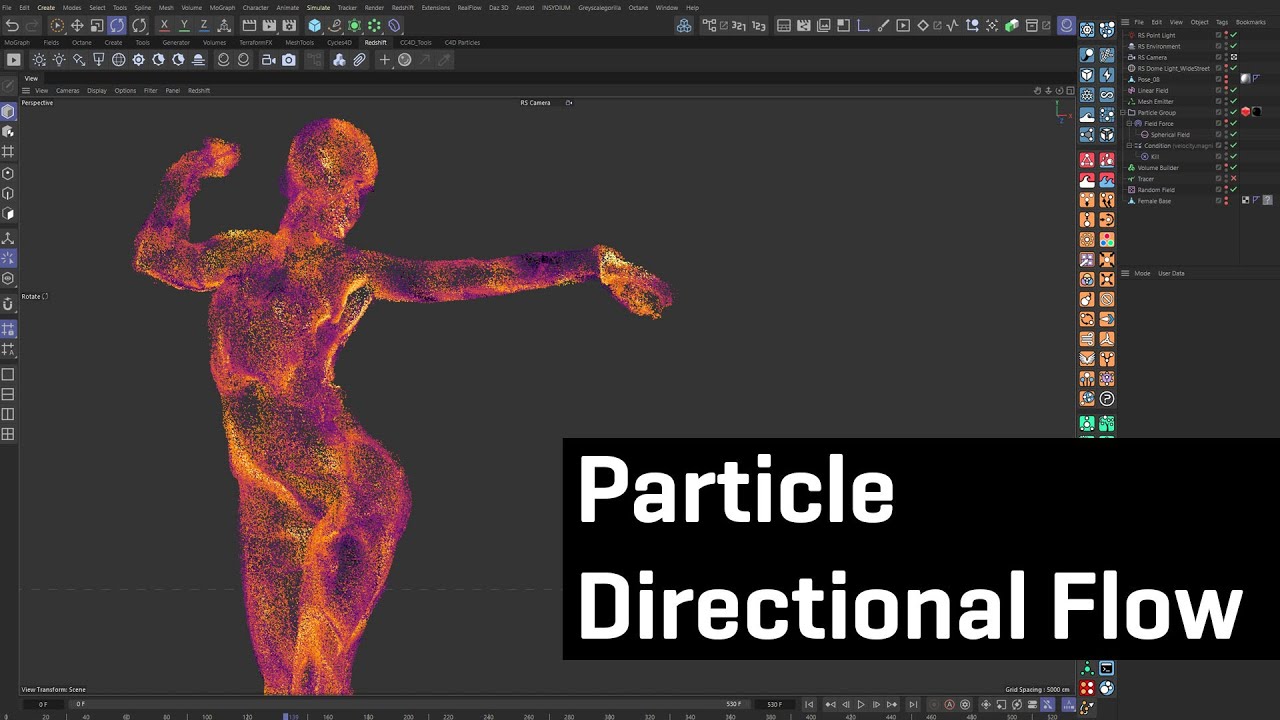The height and width of the screenshot is (720, 1280).
Task: Lock the Y axis
Action: point(184,25)
